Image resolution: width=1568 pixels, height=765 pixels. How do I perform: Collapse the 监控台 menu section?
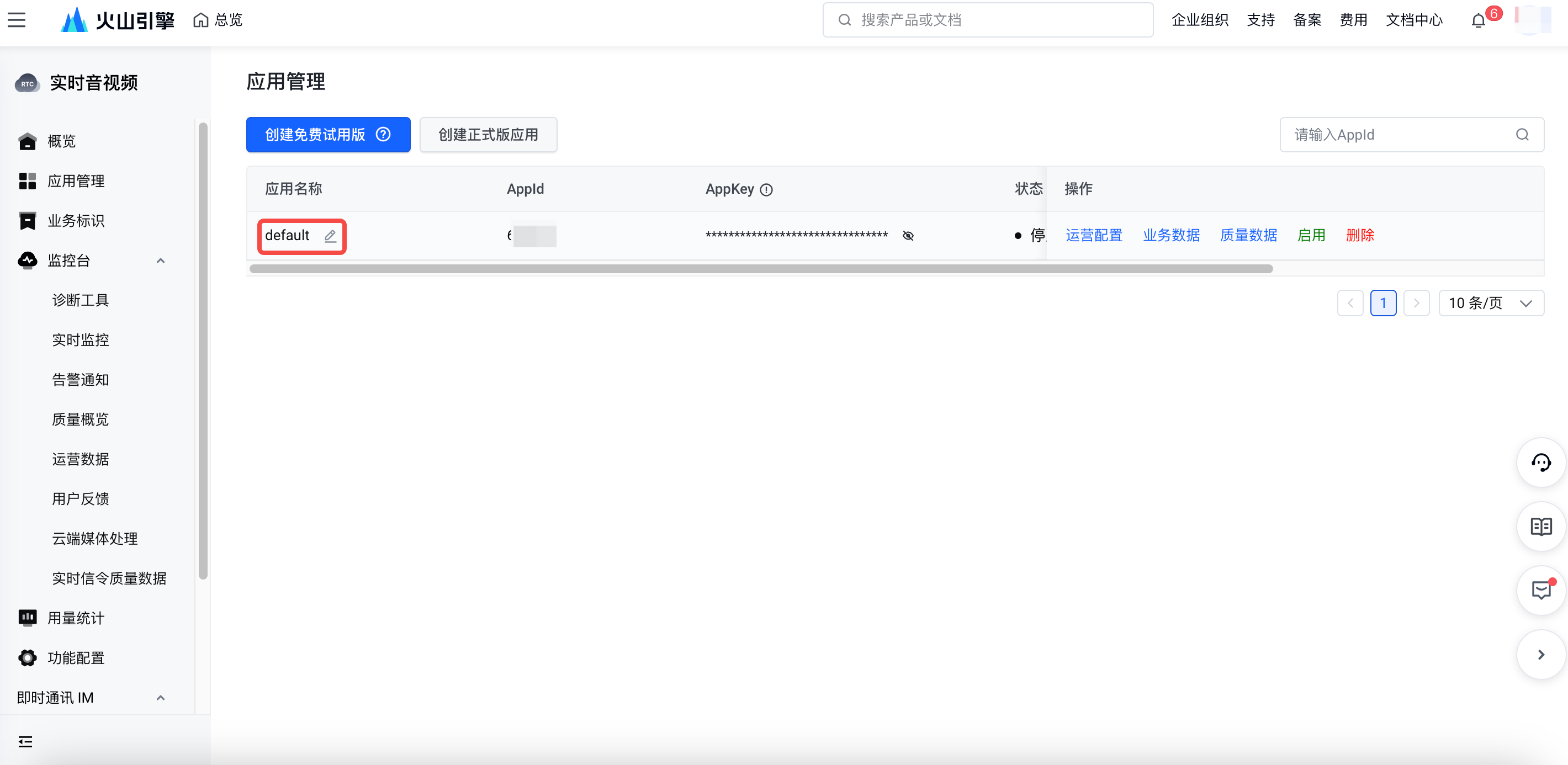point(161,261)
